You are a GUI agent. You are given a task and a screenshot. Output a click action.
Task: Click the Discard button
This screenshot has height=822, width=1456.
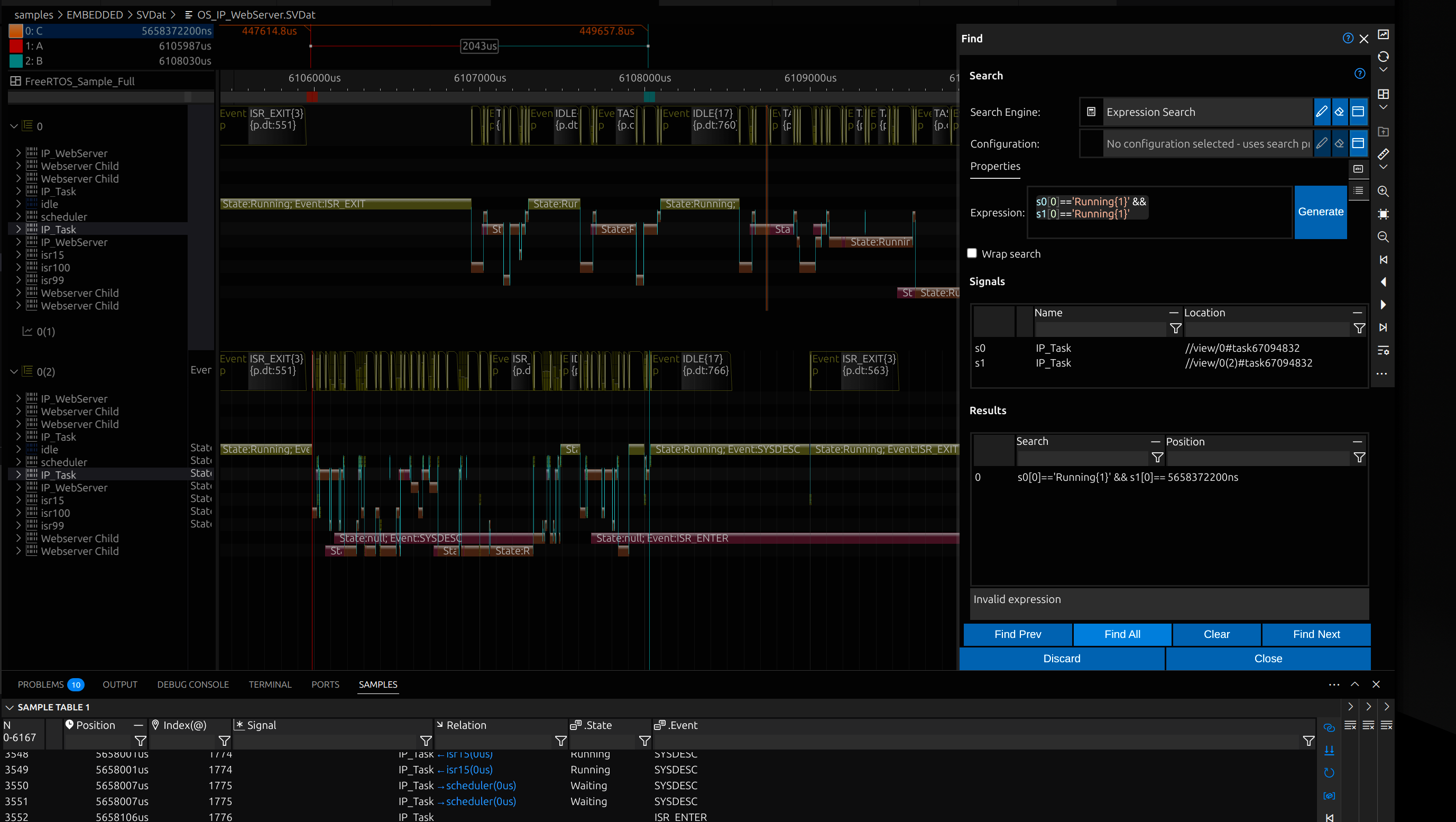(x=1062, y=659)
